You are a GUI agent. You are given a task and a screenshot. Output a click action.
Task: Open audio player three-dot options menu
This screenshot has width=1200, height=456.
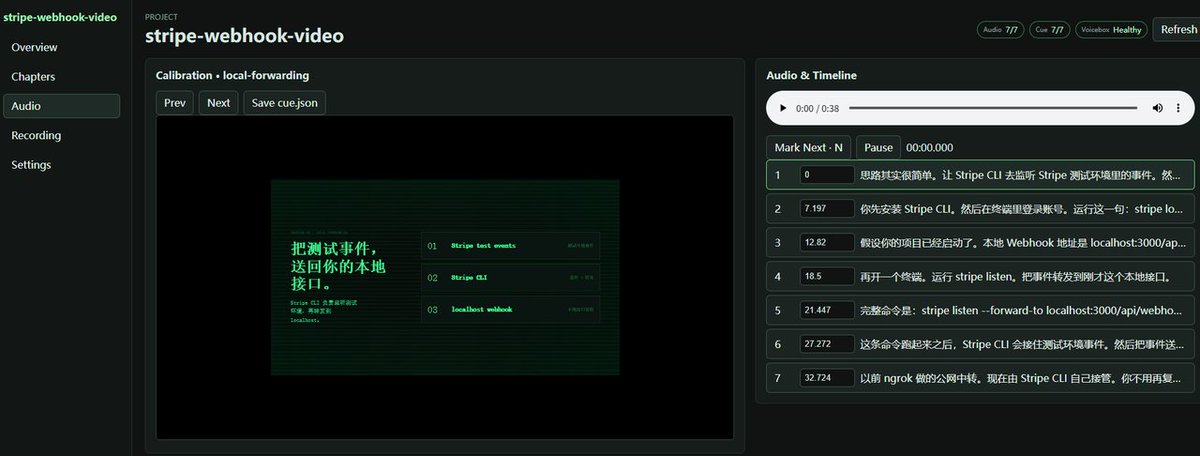(x=1179, y=108)
